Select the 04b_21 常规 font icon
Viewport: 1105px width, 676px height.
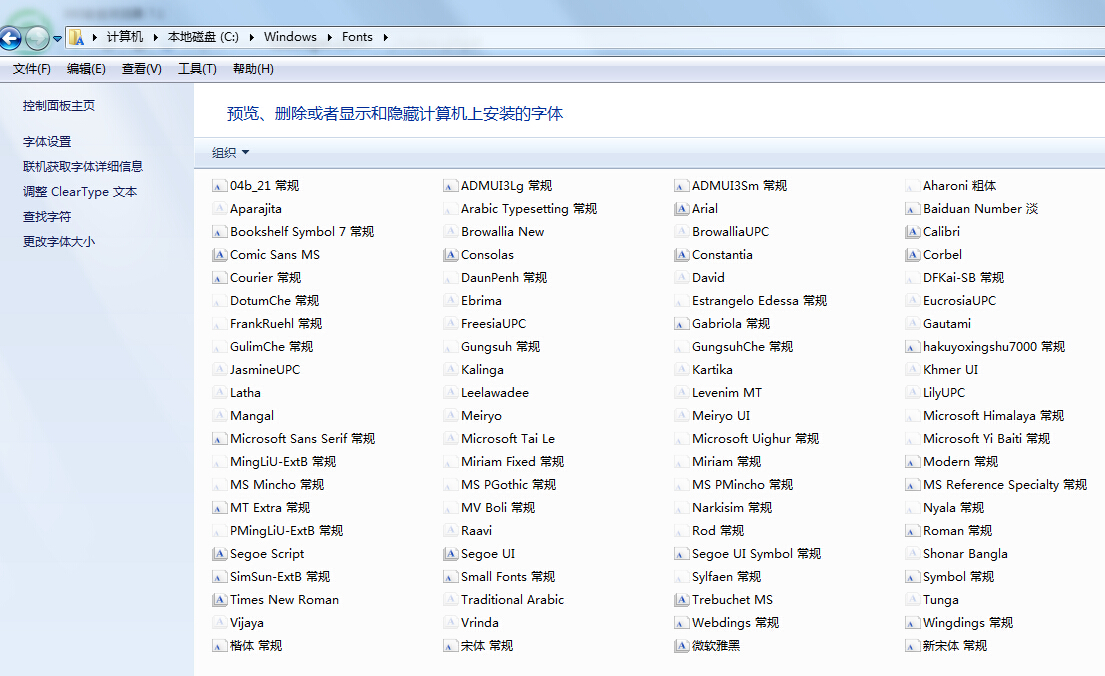click(x=219, y=186)
